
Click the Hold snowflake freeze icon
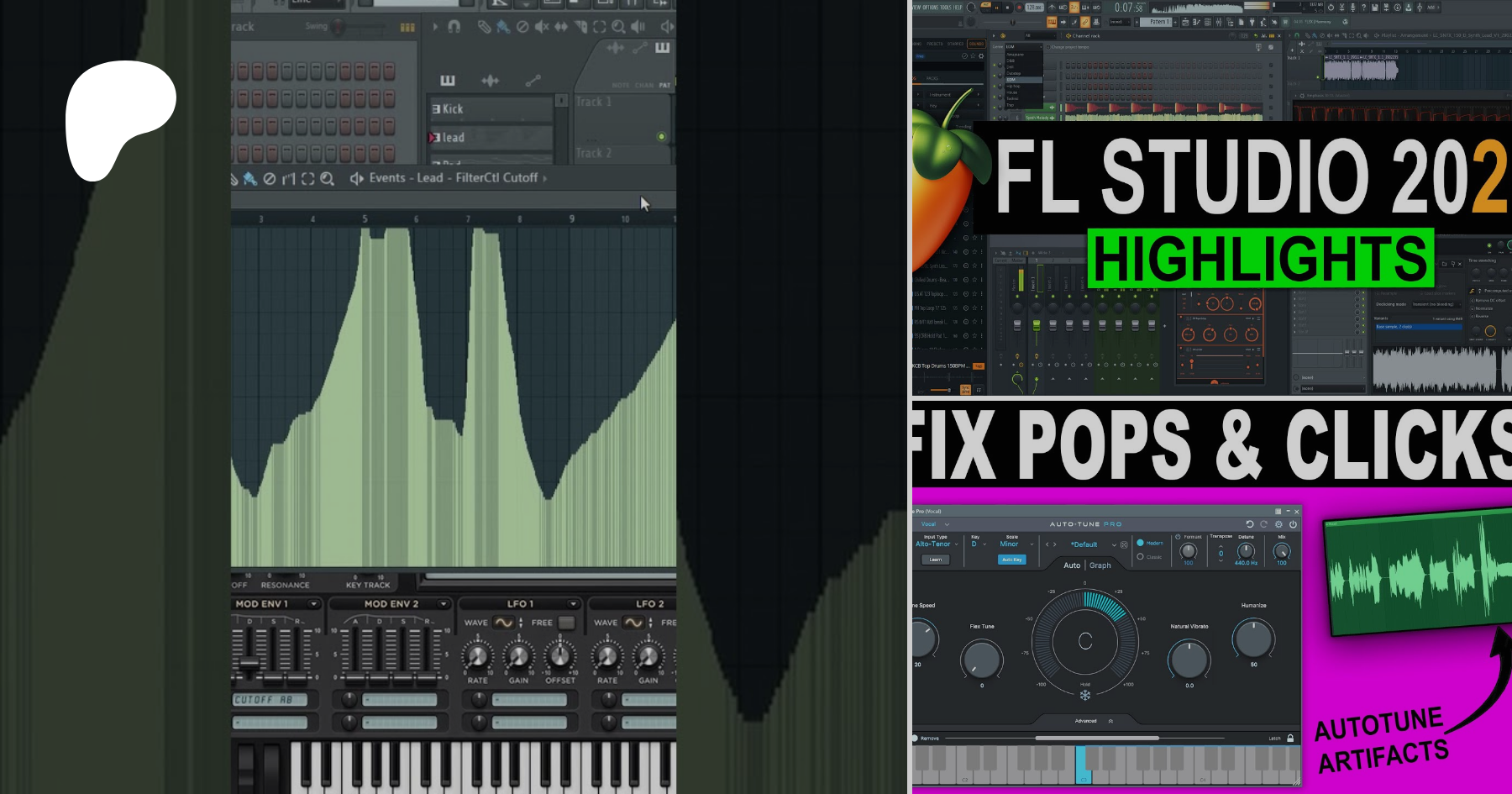coord(1084,695)
